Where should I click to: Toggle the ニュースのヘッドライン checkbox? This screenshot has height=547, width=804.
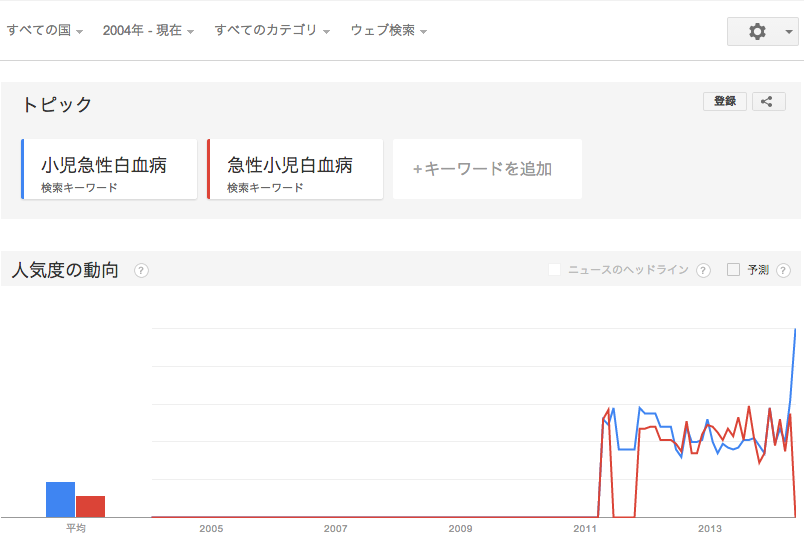(x=554, y=270)
